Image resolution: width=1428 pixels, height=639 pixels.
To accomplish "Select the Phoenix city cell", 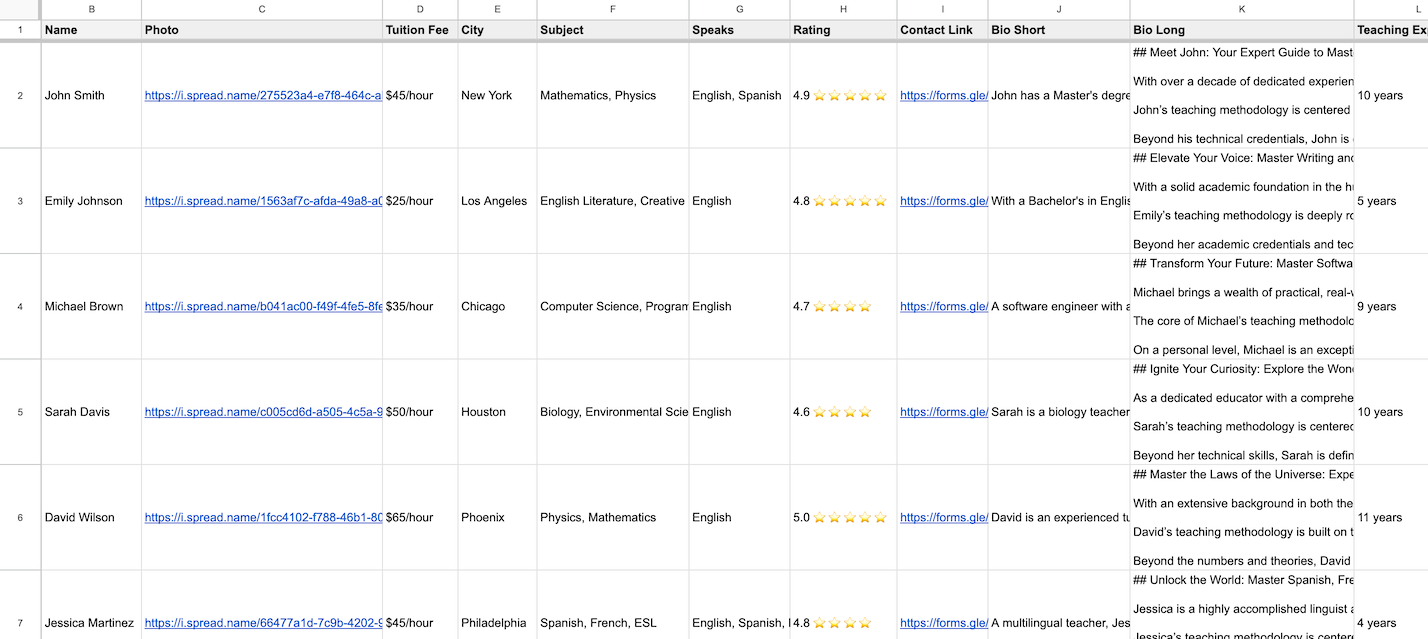I will 497,518.
